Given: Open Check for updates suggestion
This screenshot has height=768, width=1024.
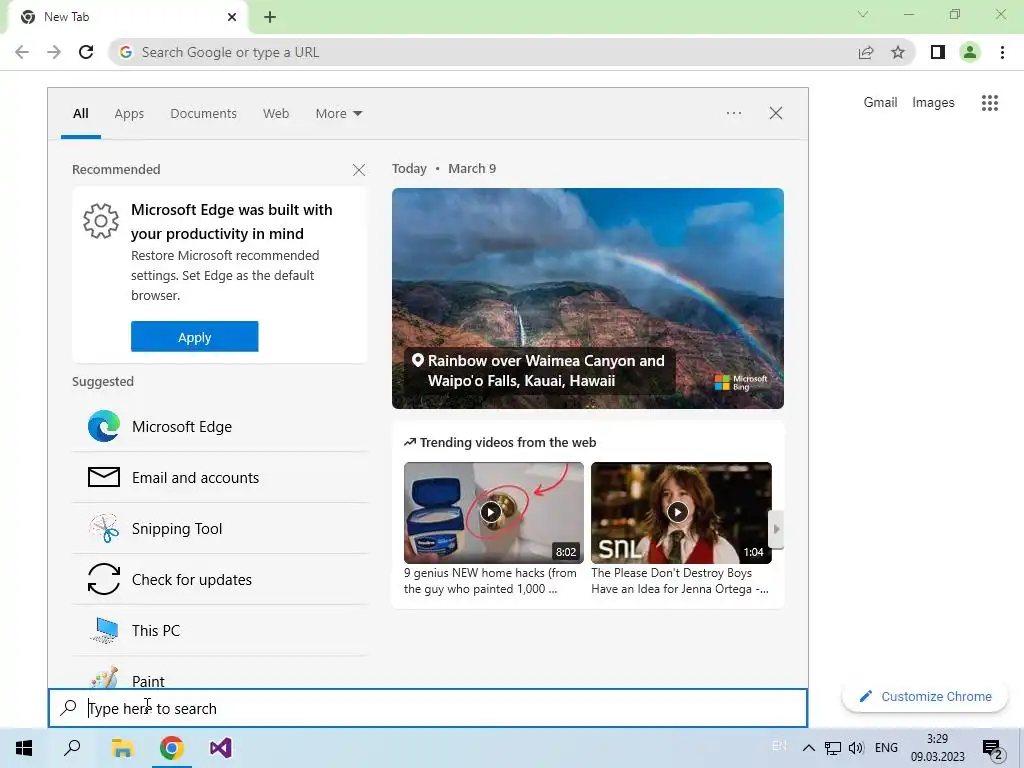Looking at the screenshot, I should coord(220,579).
